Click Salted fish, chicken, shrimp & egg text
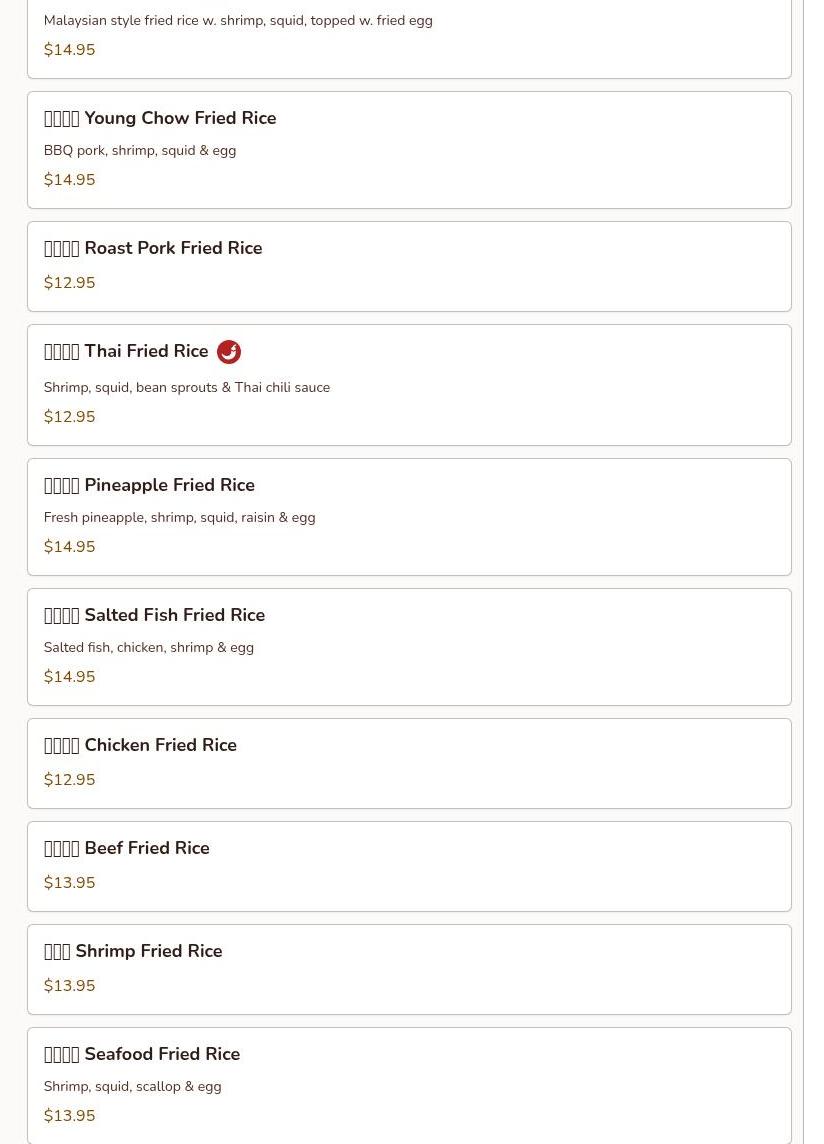 (x=148, y=647)
